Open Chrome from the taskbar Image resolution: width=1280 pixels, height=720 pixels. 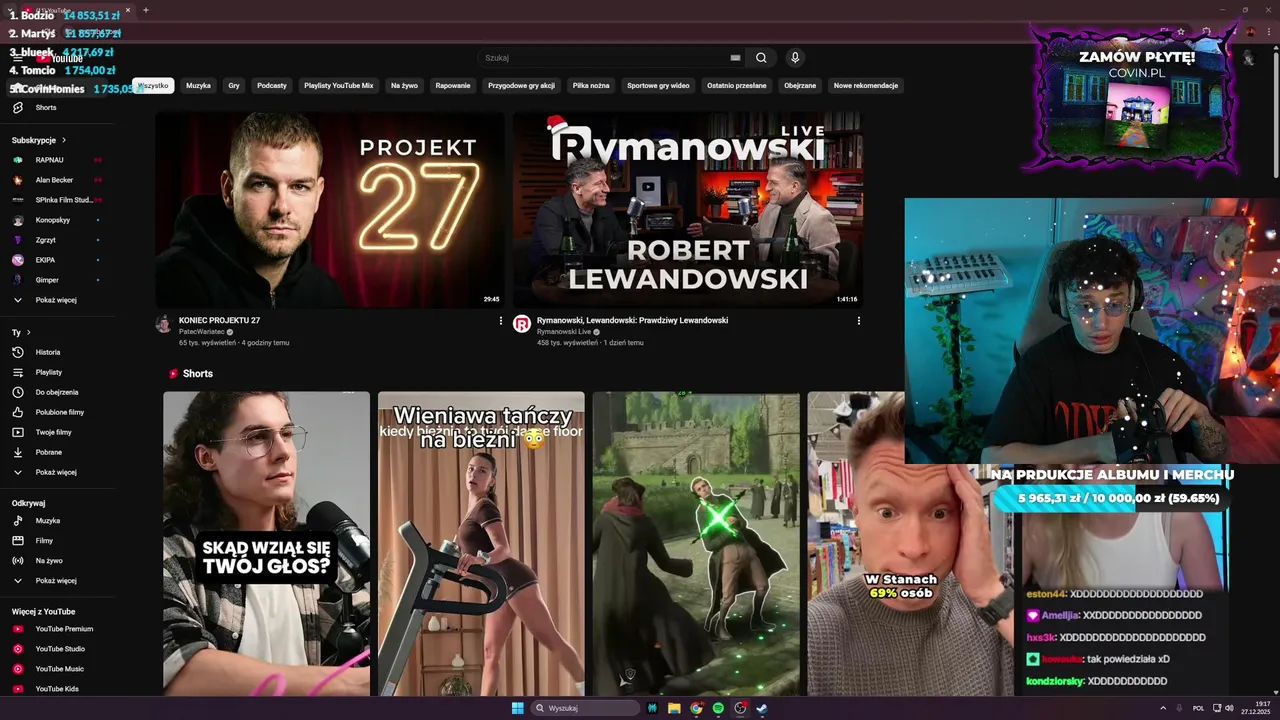pos(696,708)
